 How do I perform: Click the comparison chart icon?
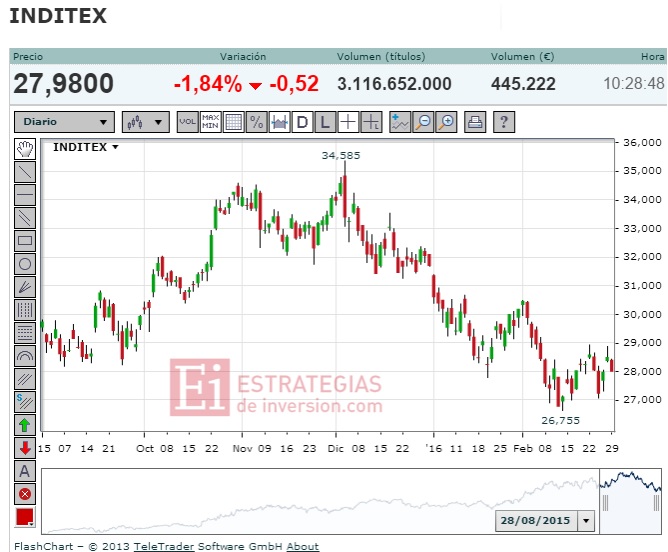(x=279, y=122)
